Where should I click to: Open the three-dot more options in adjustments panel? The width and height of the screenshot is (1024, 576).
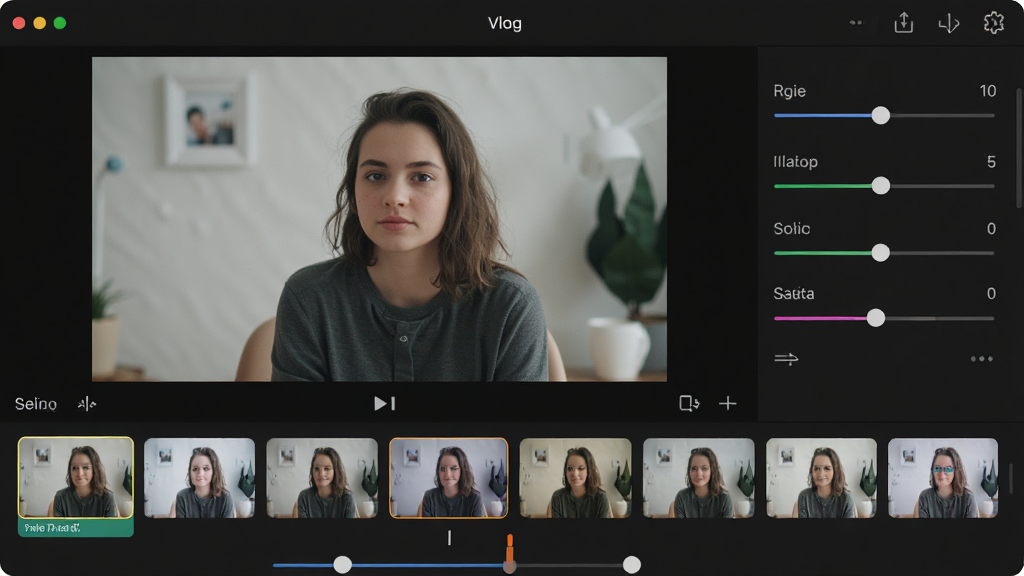(x=982, y=359)
